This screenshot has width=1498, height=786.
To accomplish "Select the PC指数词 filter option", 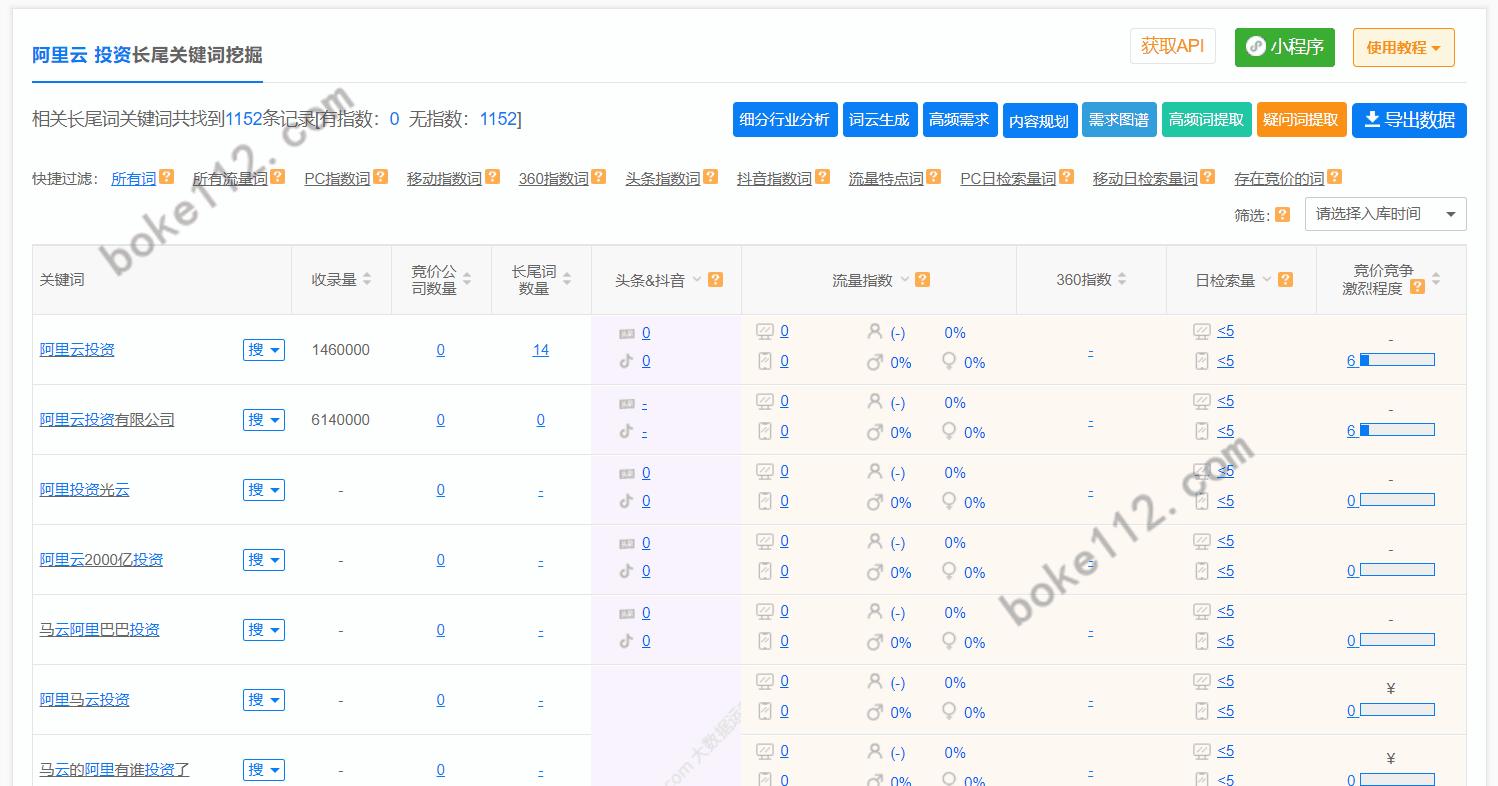I will tap(337, 177).
